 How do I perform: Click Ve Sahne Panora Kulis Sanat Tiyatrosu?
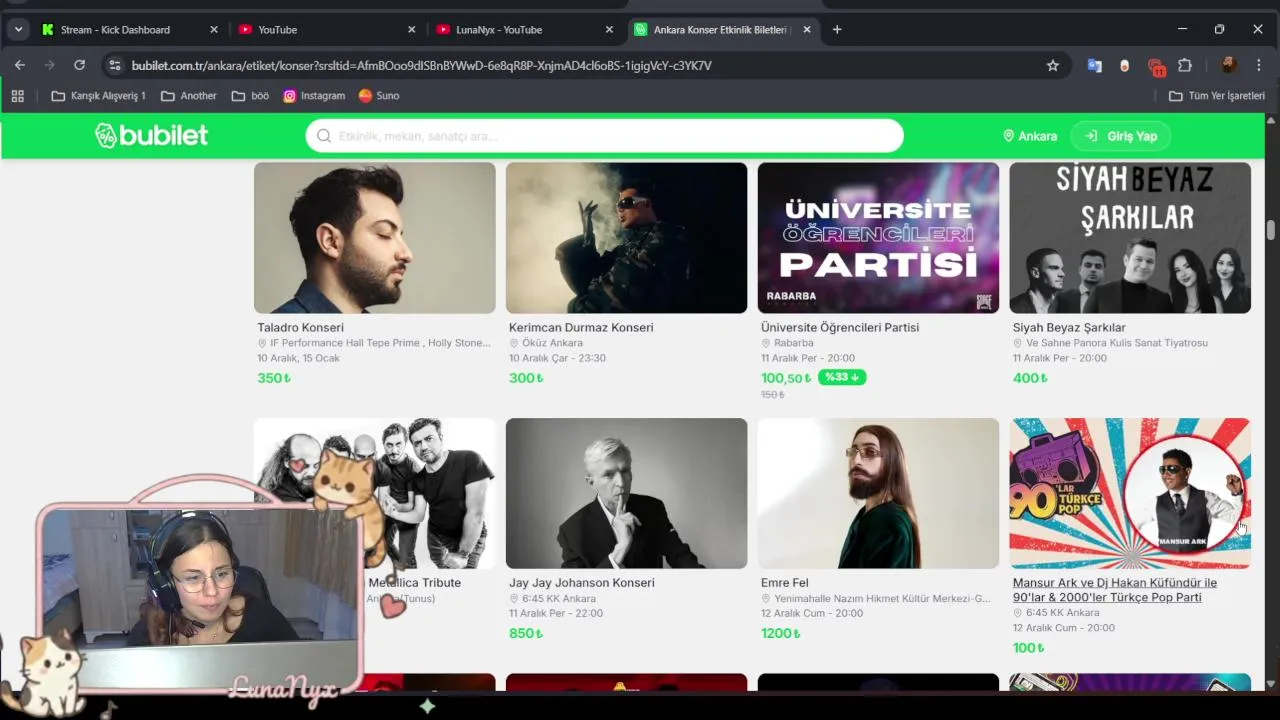pyautogui.click(x=1117, y=343)
